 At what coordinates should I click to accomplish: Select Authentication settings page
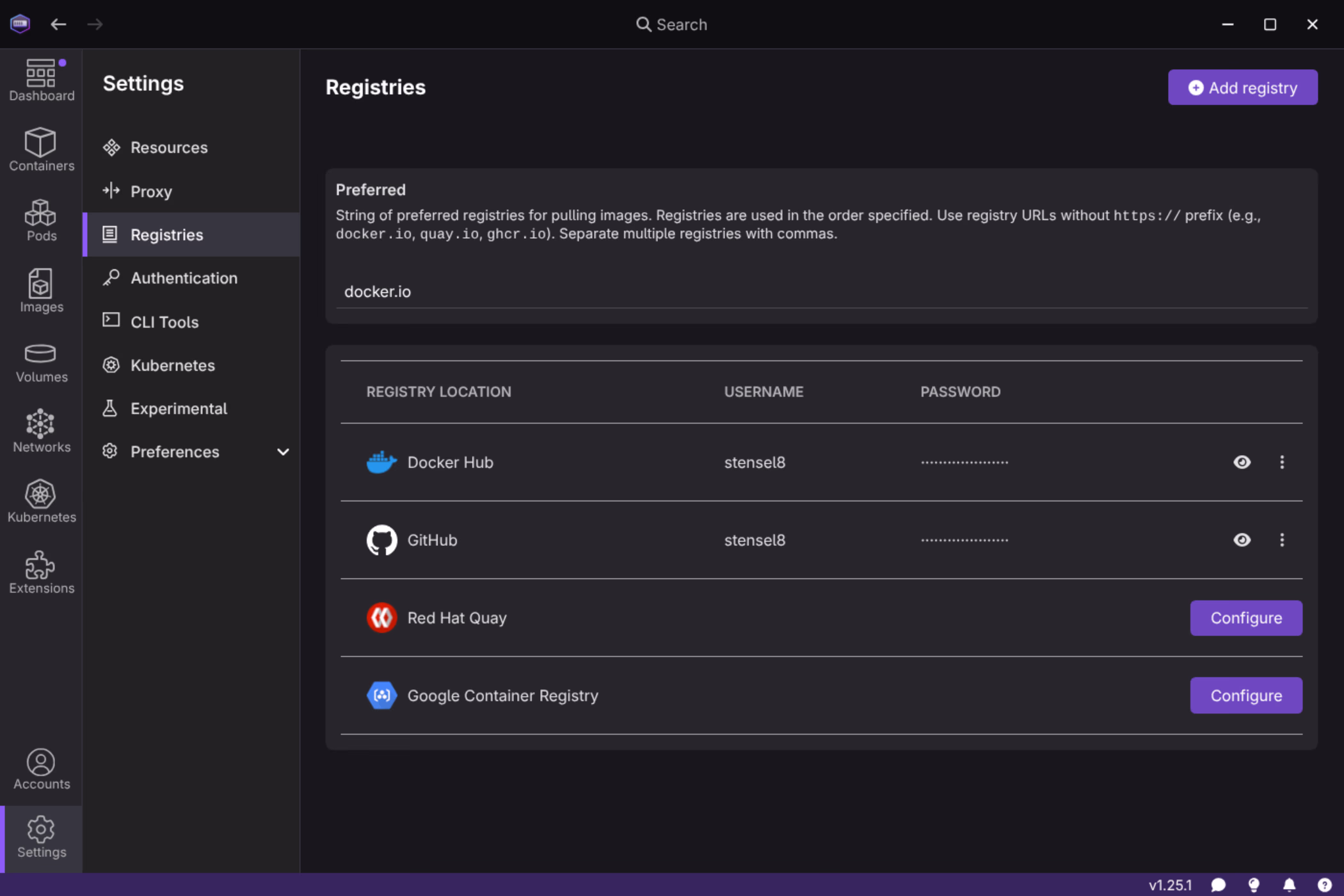(191, 278)
